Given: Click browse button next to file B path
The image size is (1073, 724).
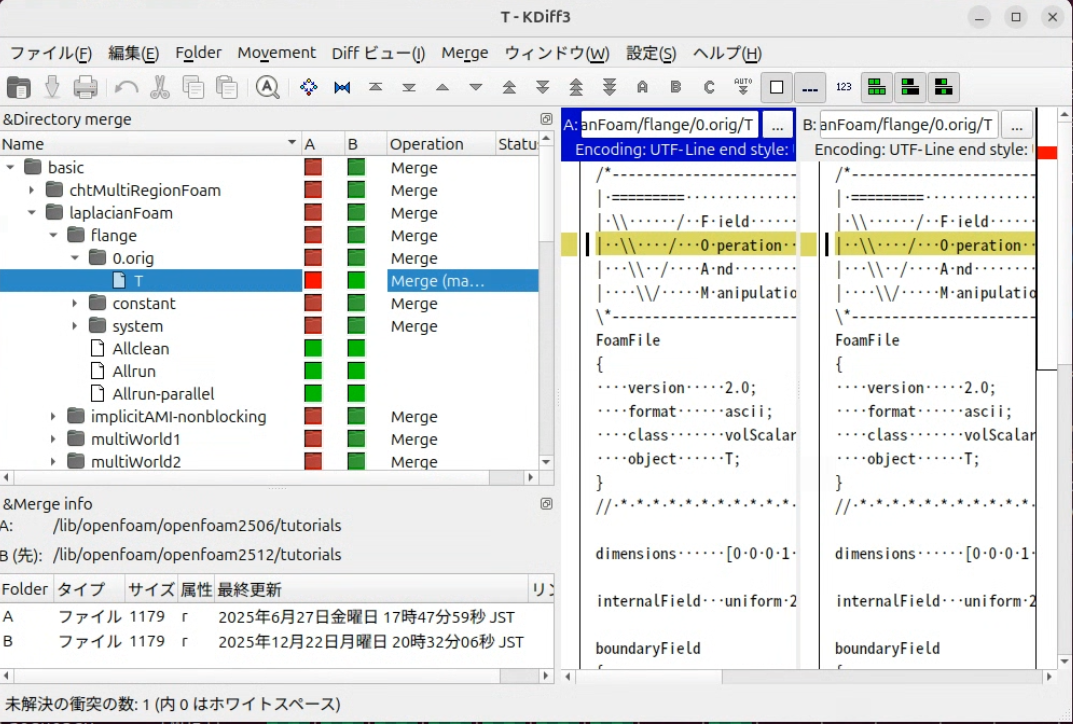Looking at the screenshot, I should [1016, 125].
